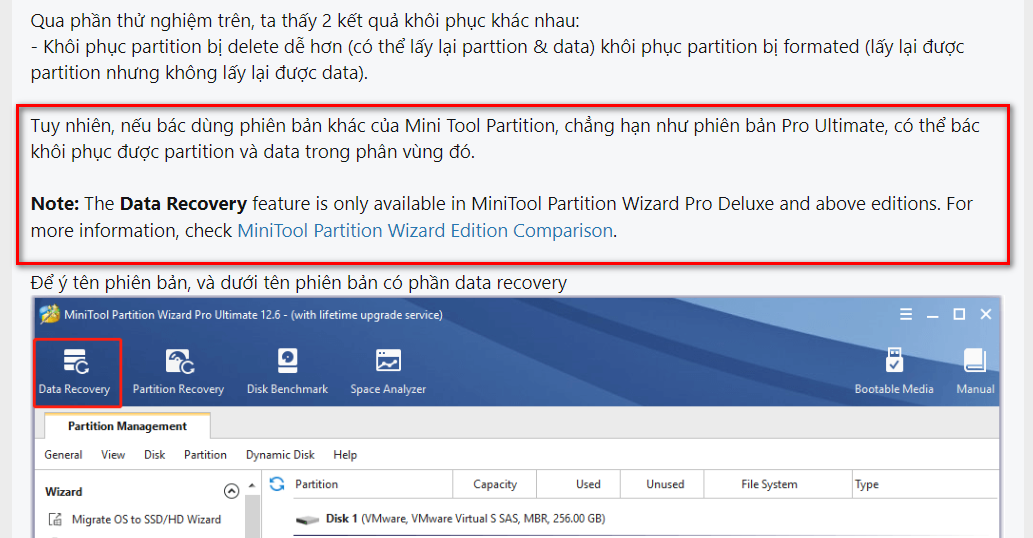Click the hamburger menu icon in title bar
This screenshot has height=538, width=1033.
pos(907,315)
